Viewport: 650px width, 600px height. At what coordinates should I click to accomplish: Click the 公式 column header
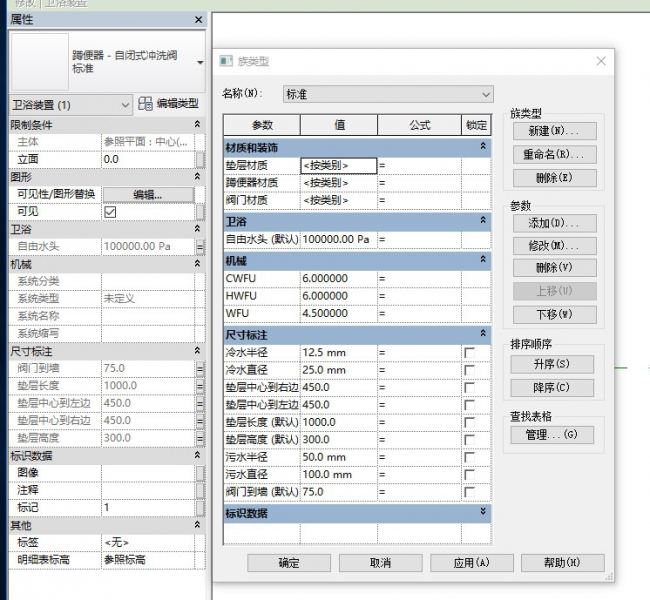coord(419,125)
